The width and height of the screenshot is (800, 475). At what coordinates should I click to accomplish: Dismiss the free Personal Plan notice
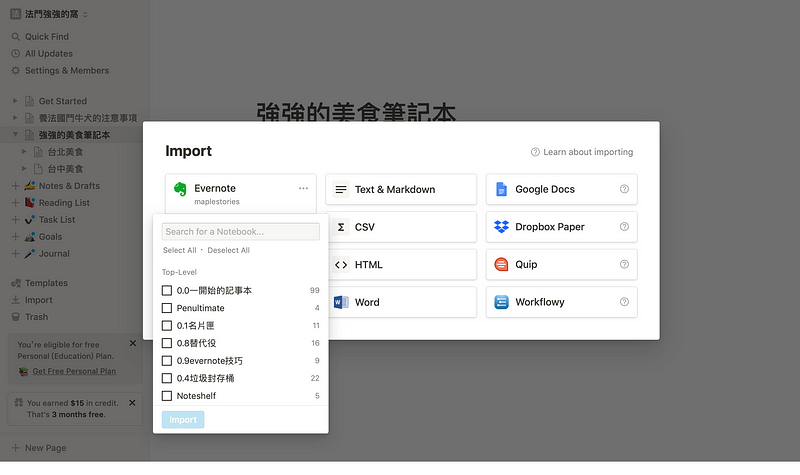pos(133,343)
